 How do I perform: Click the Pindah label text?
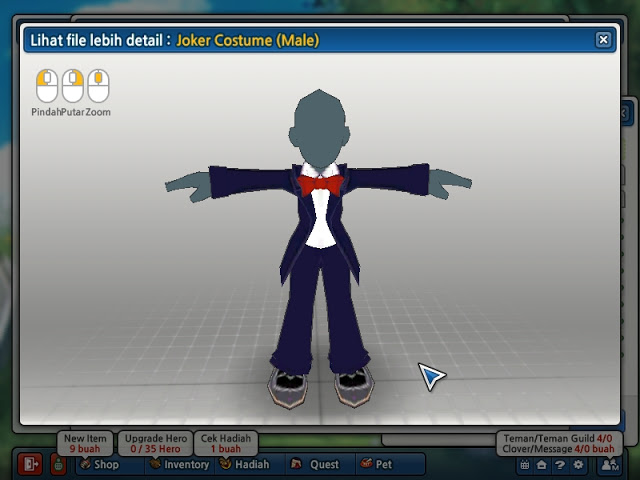tap(46, 112)
